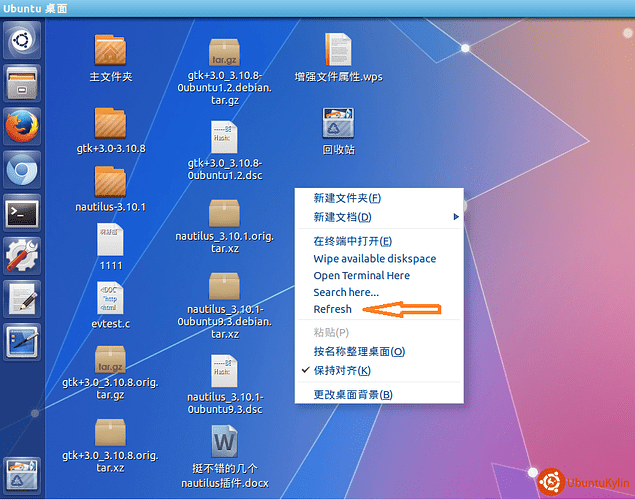Select the evtest.c file icon

tap(110, 298)
